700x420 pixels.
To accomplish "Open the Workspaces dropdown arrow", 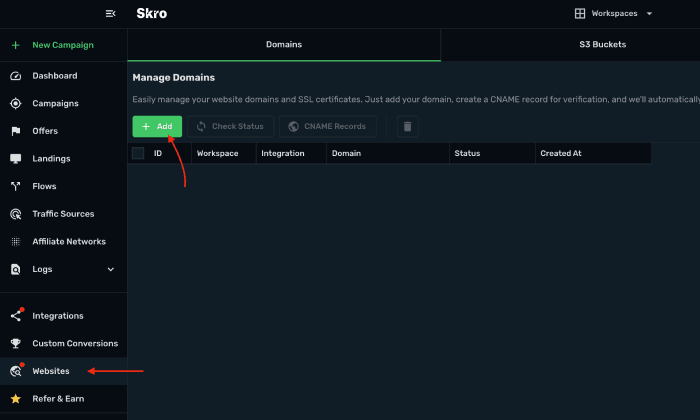I will pyautogui.click(x=649, y=14).
